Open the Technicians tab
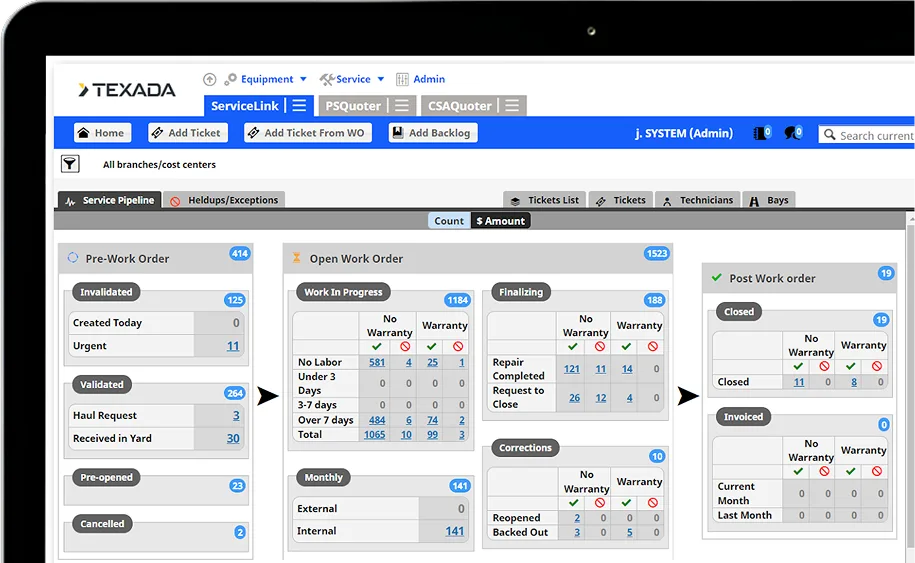Viewport: 915px width, 563px height. (x=698, y=200)
